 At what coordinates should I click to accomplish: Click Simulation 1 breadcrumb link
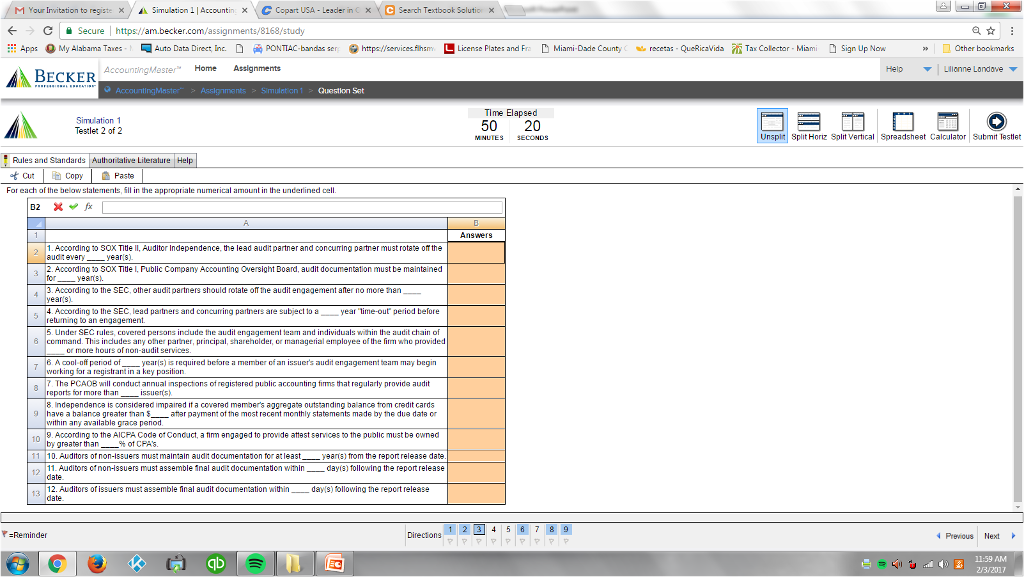pos(282,91)
